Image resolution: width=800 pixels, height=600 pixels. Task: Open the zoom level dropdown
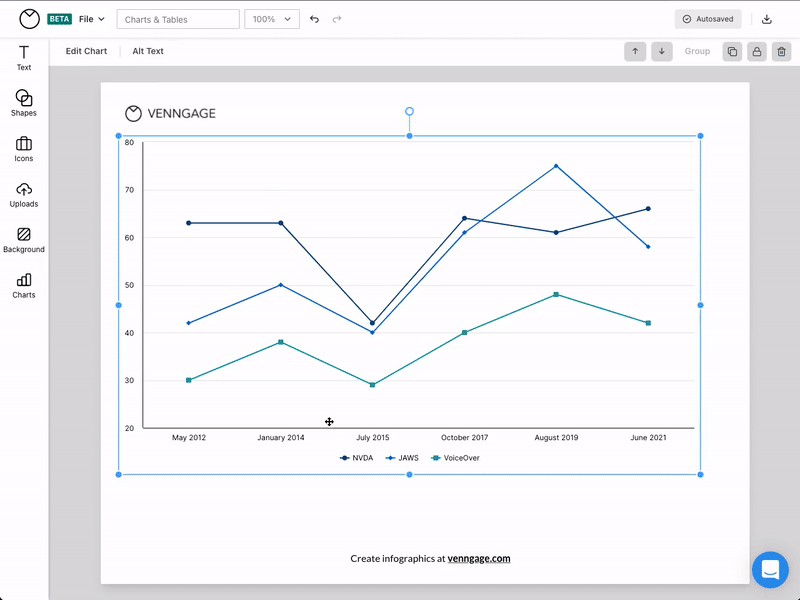(271, 18)
